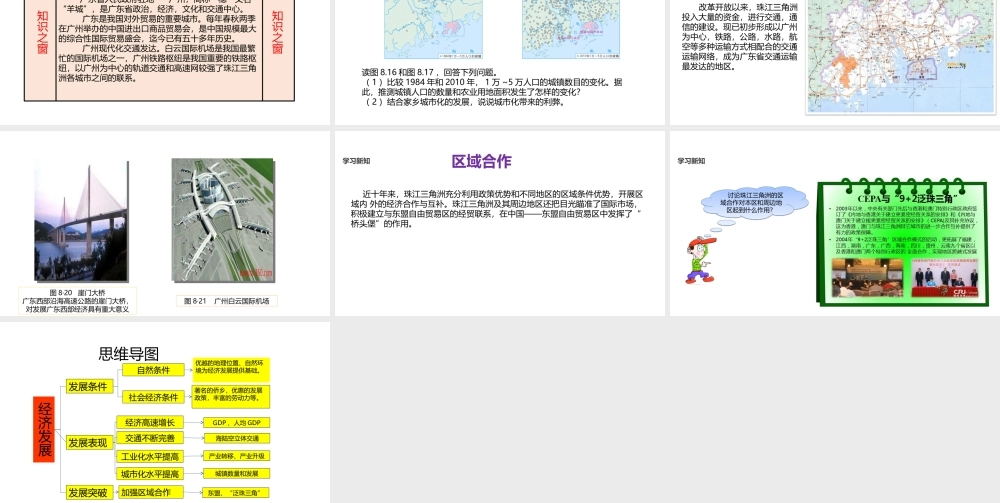
Task: Click the cable-stayed bridge photo
Action: (x=81, y=221)
